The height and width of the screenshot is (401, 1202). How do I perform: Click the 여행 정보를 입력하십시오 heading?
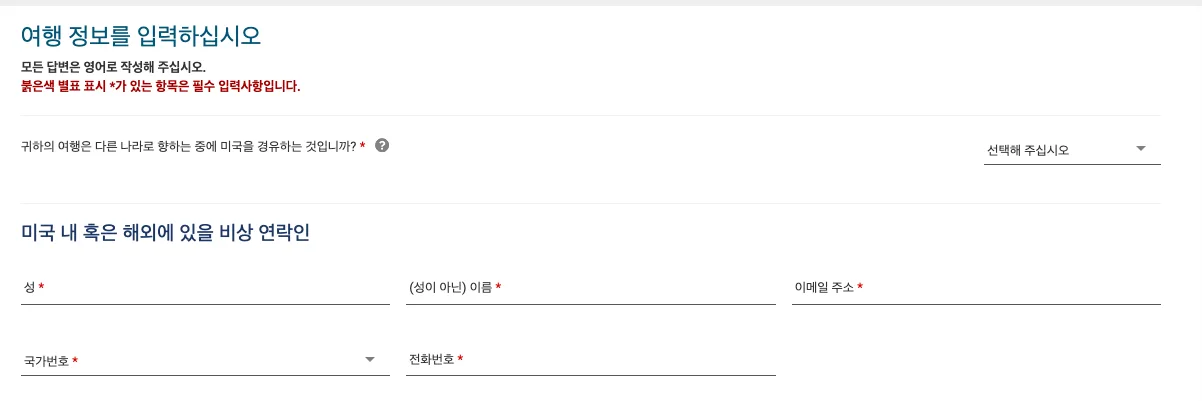tap(141, 36)
